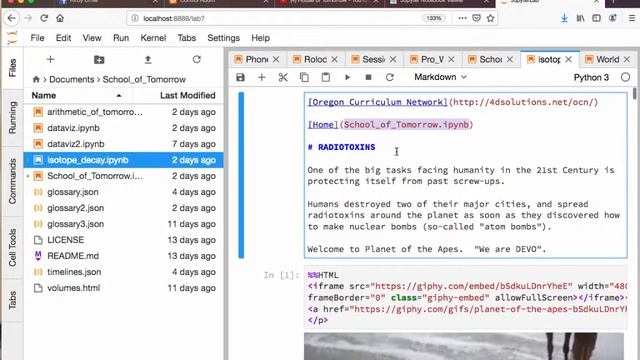Copy the selected cell
This screenshot has width=640, height=360.
pos(304,77)
